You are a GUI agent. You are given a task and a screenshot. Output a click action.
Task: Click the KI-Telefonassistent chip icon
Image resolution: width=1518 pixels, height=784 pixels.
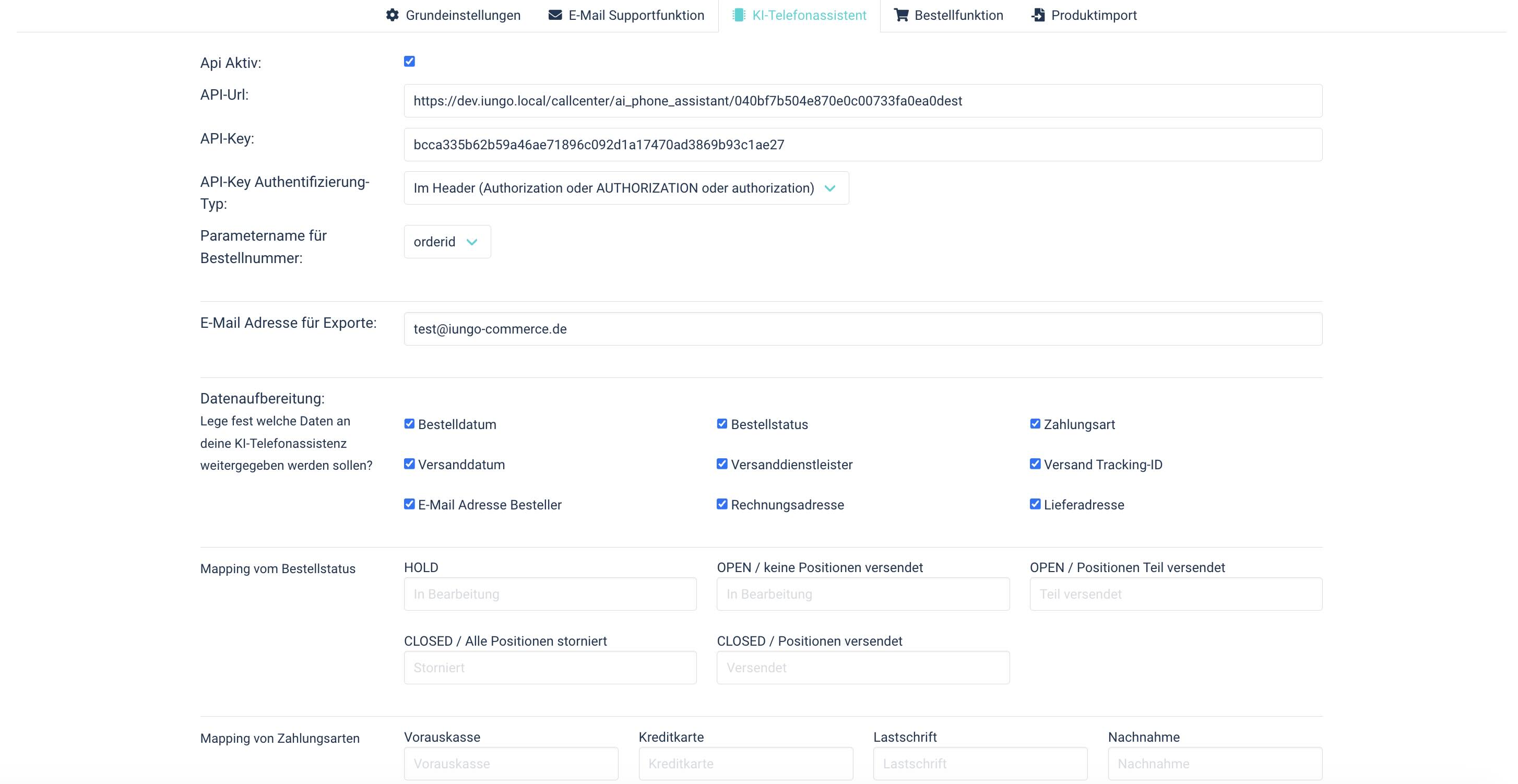click(738, 15)
